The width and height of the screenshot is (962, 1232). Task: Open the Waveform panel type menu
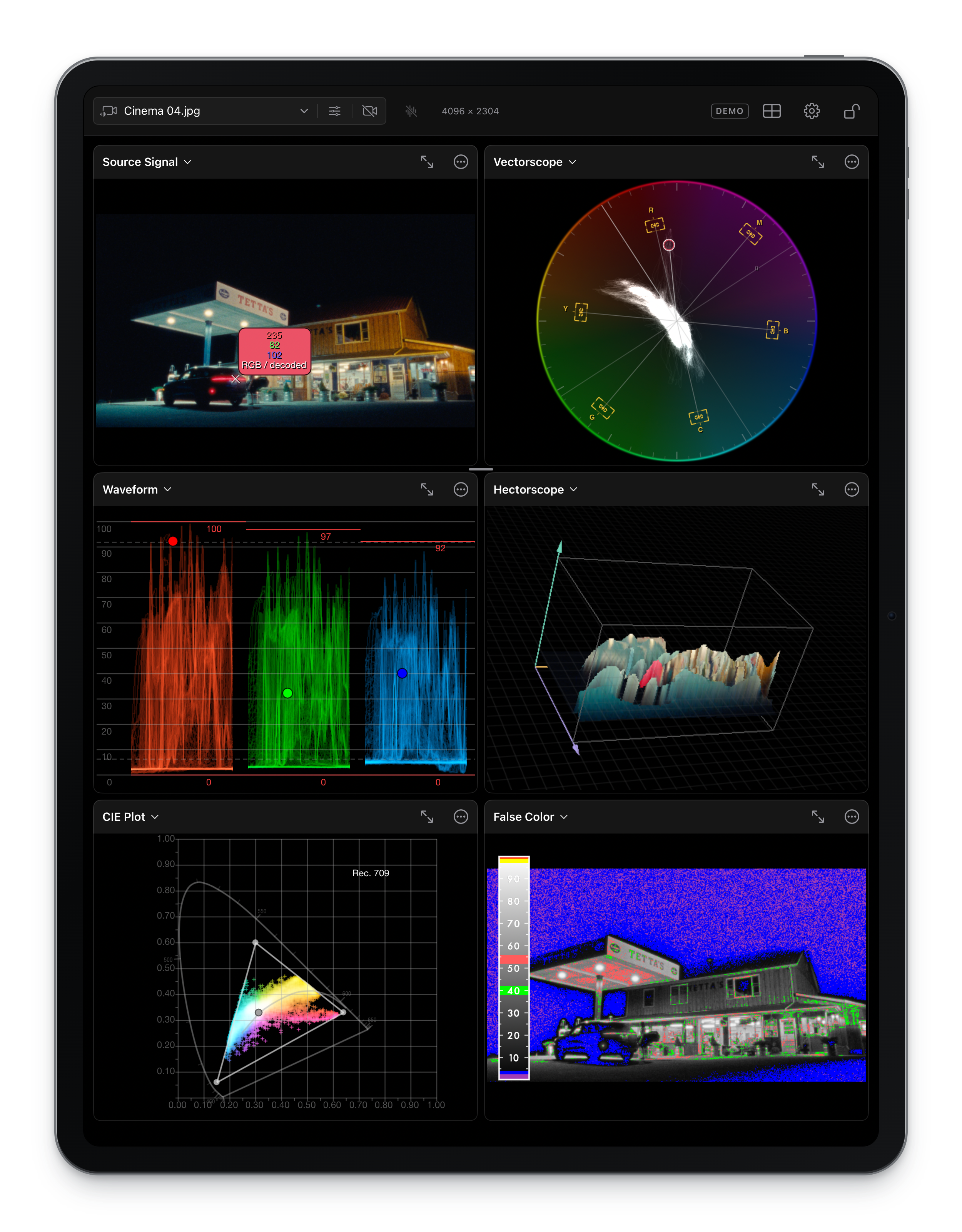pos(137,490)
